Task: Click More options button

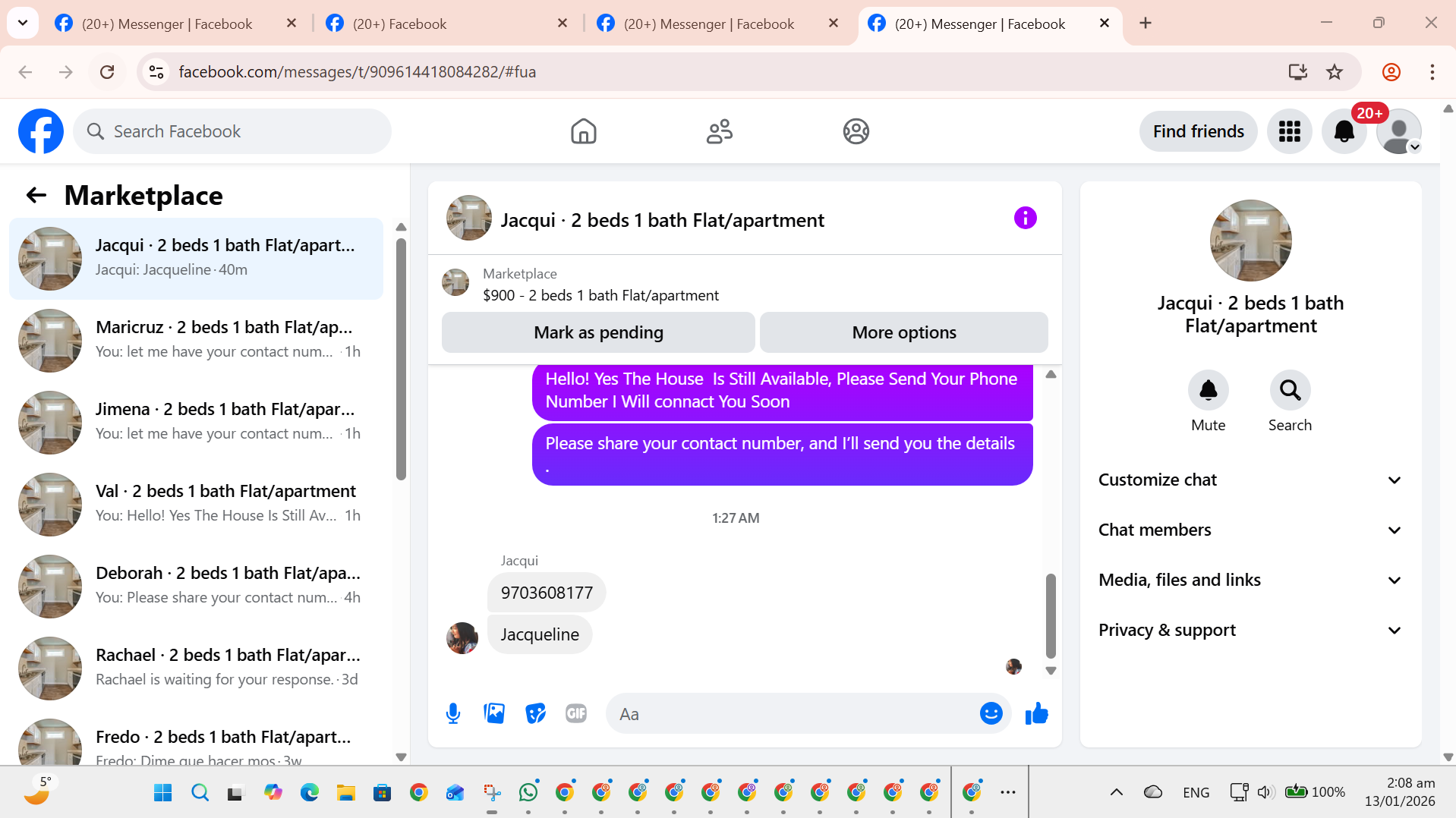Action: coord(903,332)
